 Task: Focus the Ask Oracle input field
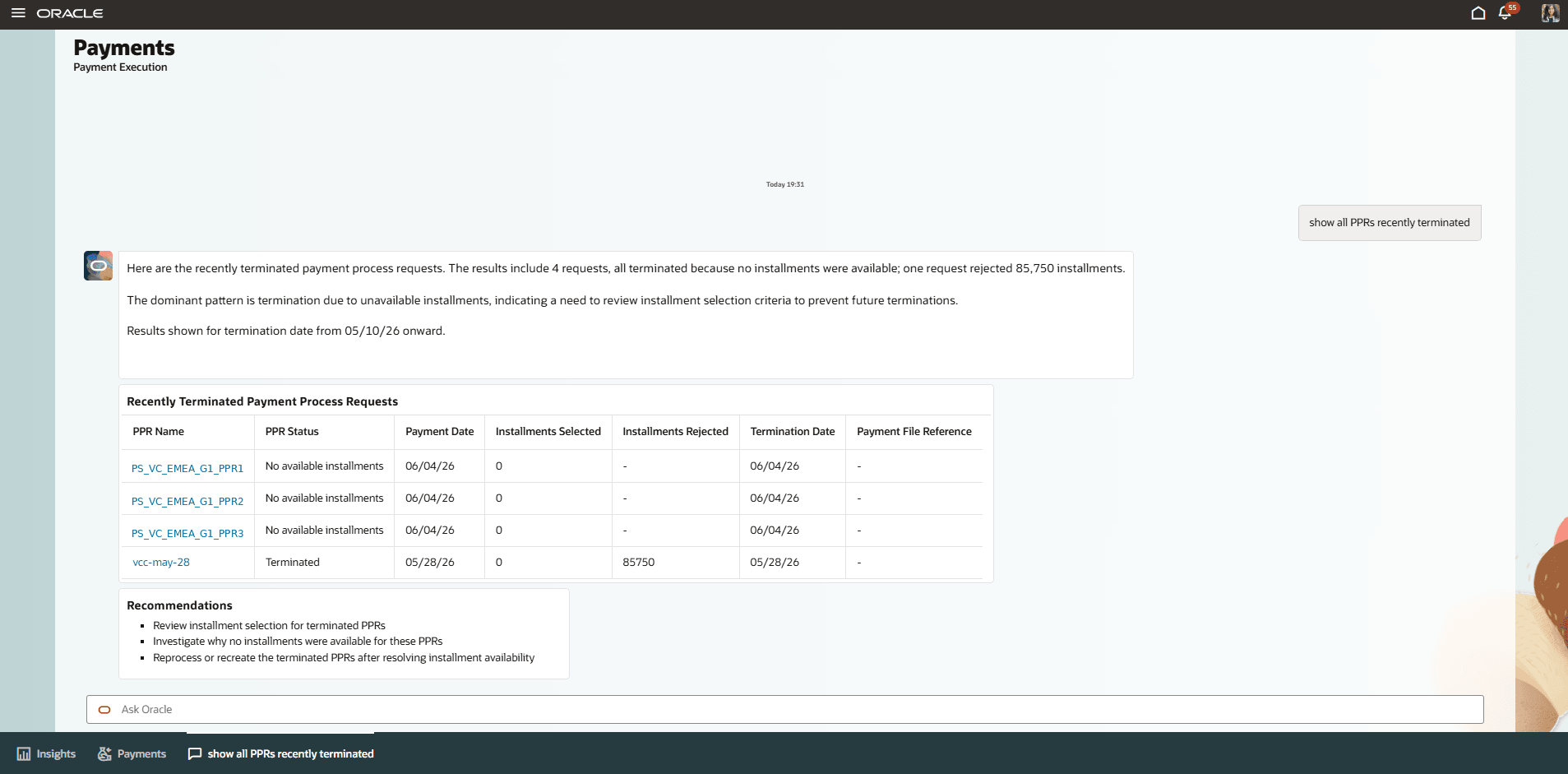tap(784, 710)
